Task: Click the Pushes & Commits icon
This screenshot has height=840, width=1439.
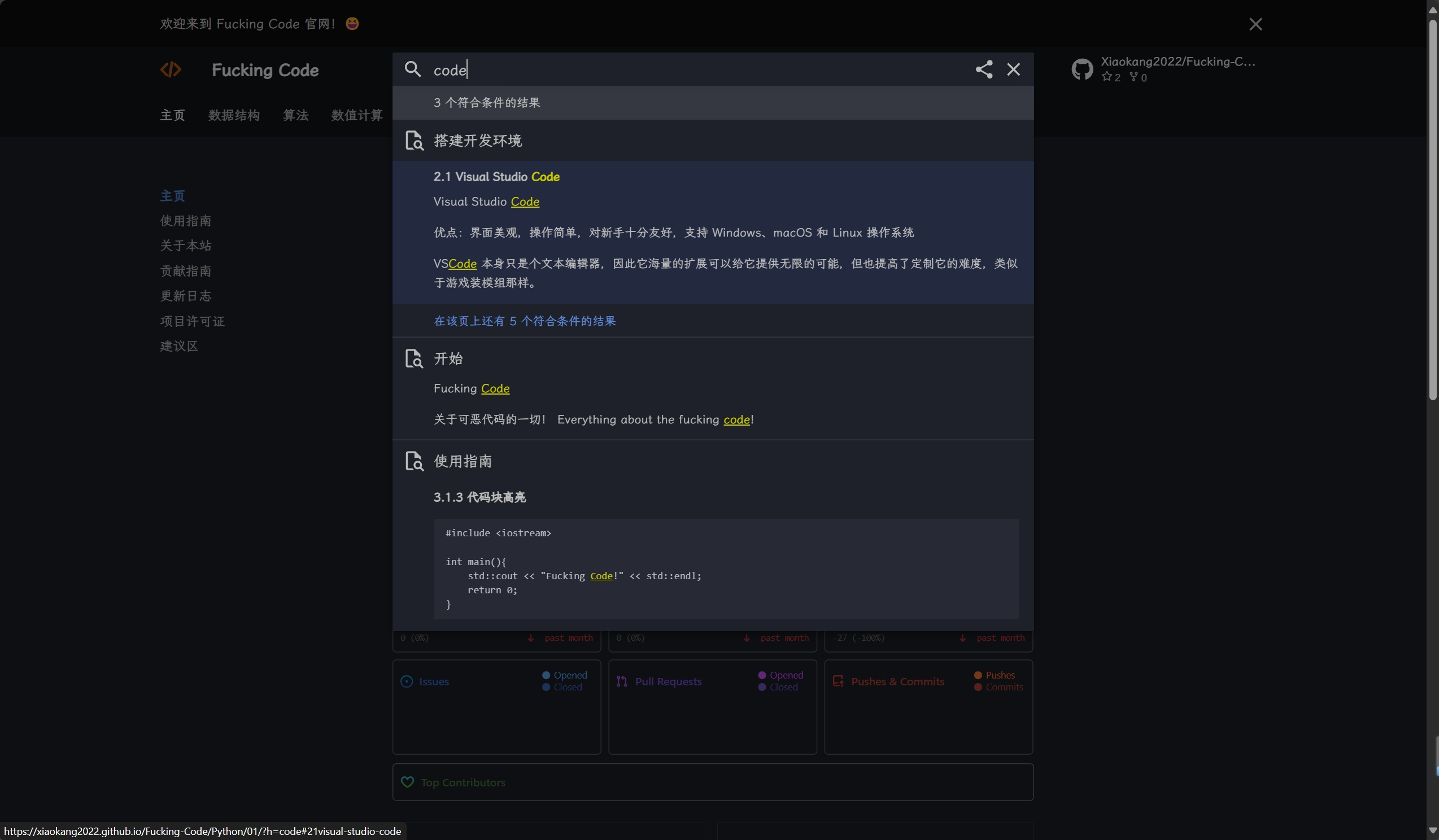Action: click(838, 681)
